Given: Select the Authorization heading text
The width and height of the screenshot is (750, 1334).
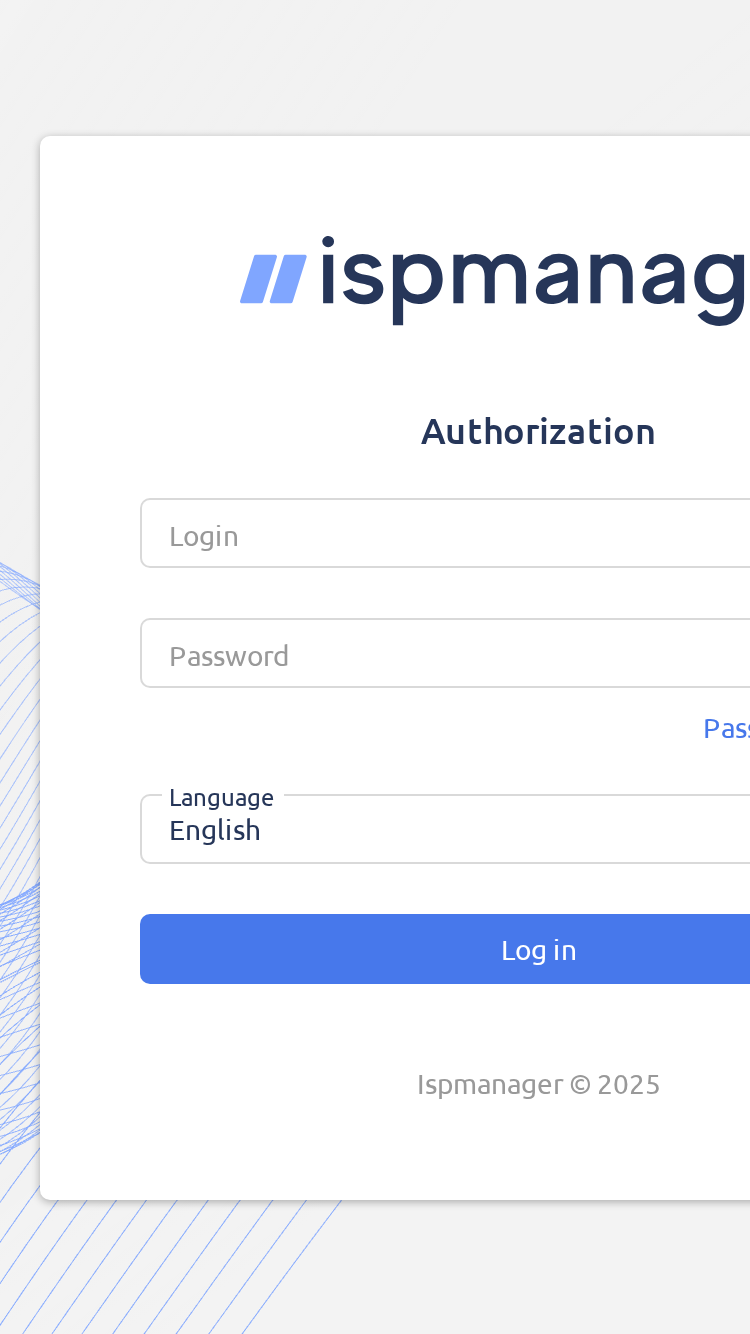Looking at the screenshot, I should pyautogui.click(x=538, y=432).
